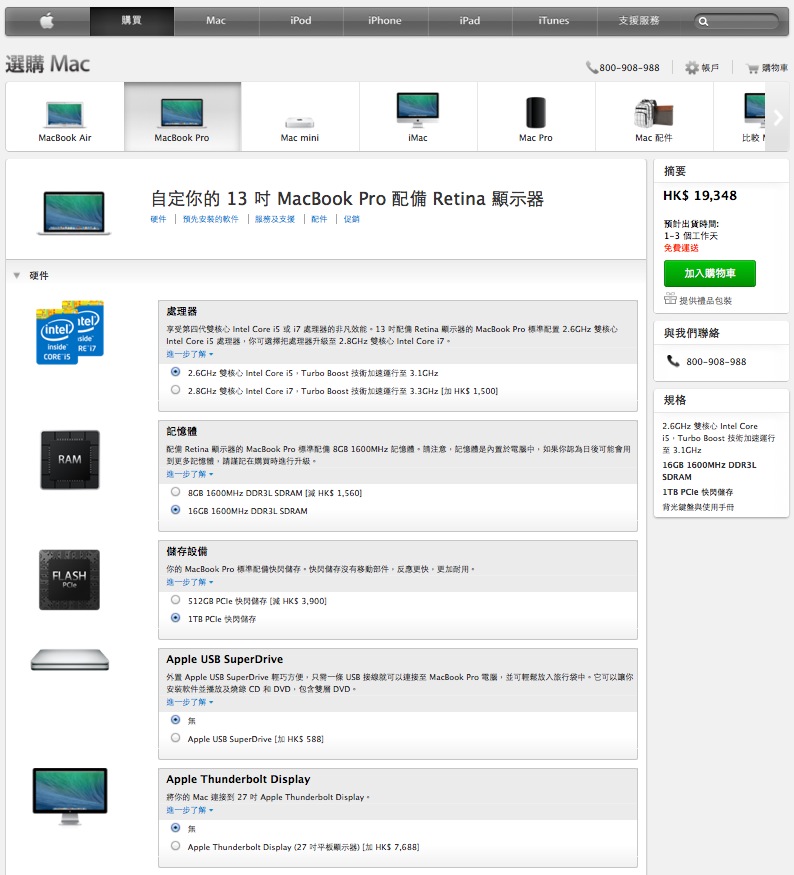Screen dimensions: 794x875
Task: Open the 支援服務 navigation tab
Action: (x=639, y=21)
